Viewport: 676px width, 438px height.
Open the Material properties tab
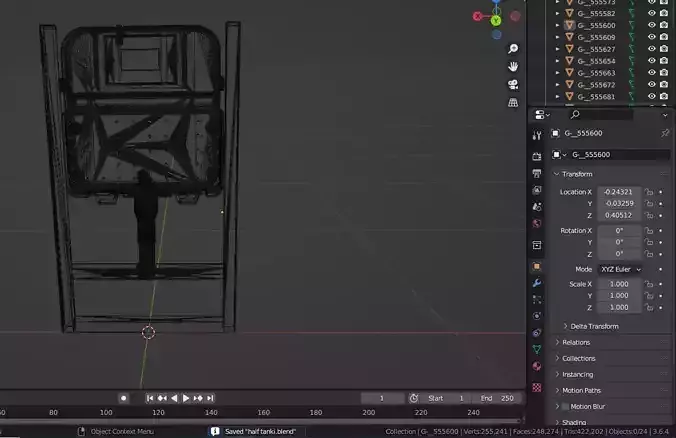click(537, 366)
